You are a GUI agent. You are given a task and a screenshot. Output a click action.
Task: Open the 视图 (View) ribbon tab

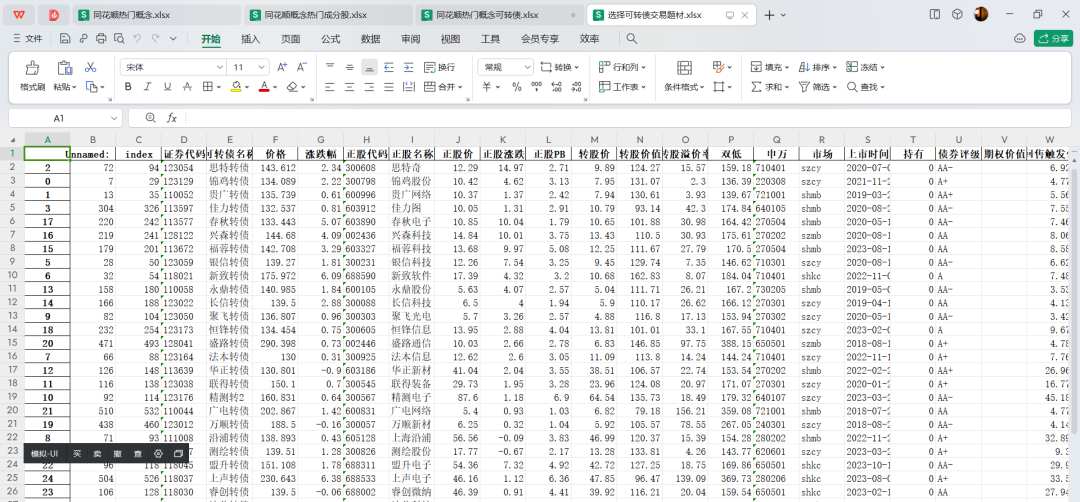click(x=450, y=39)
